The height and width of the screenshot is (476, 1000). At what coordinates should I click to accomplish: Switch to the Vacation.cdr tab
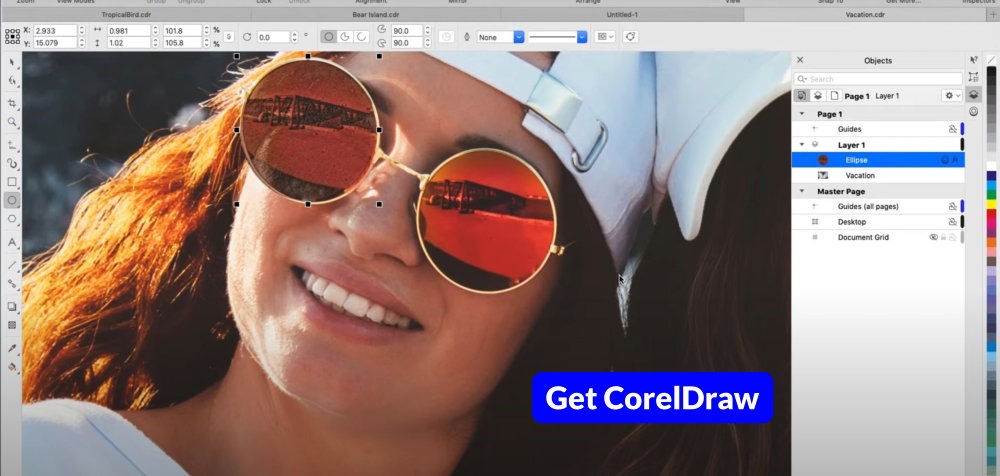click(x=865, y=14)
